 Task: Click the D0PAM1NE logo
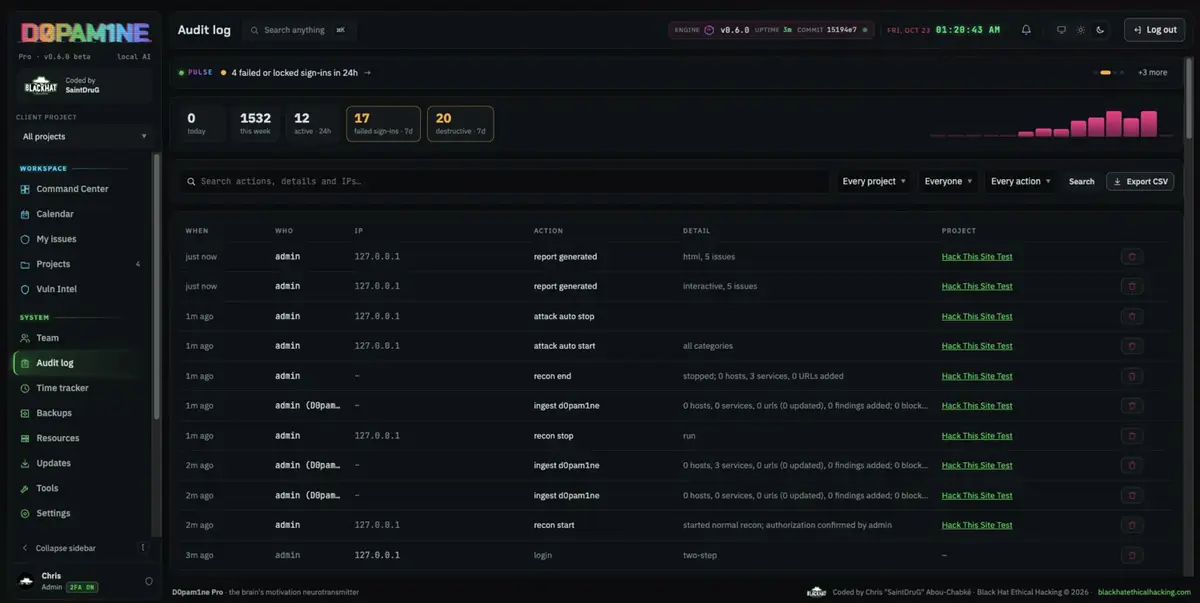point(85,32)
